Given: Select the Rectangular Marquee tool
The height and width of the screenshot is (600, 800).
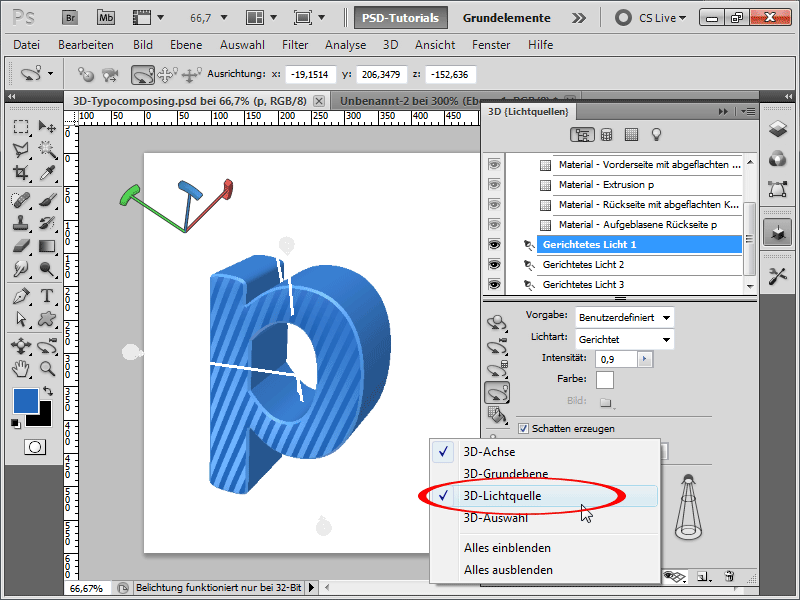Looking at the screenshot, I should (21, 127).
